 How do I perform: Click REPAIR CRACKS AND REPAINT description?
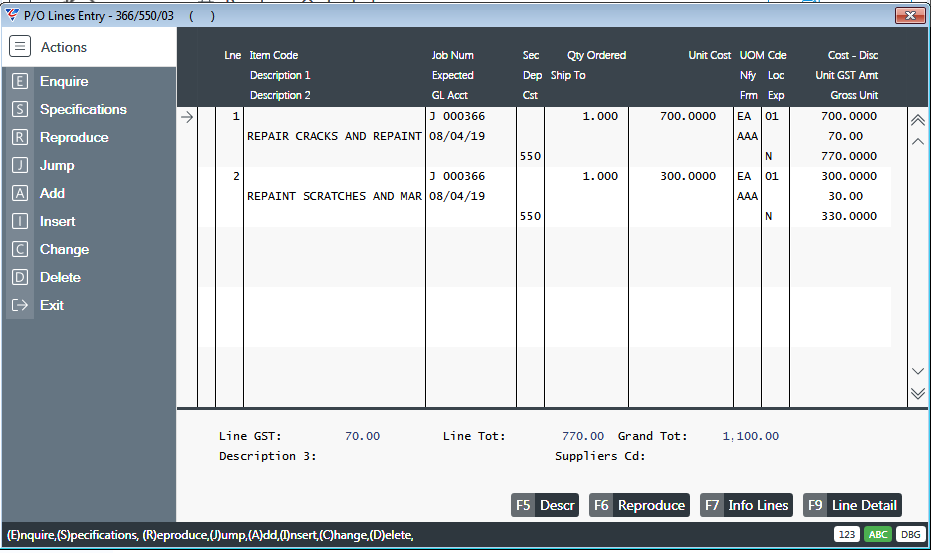(x=334, y=136)
